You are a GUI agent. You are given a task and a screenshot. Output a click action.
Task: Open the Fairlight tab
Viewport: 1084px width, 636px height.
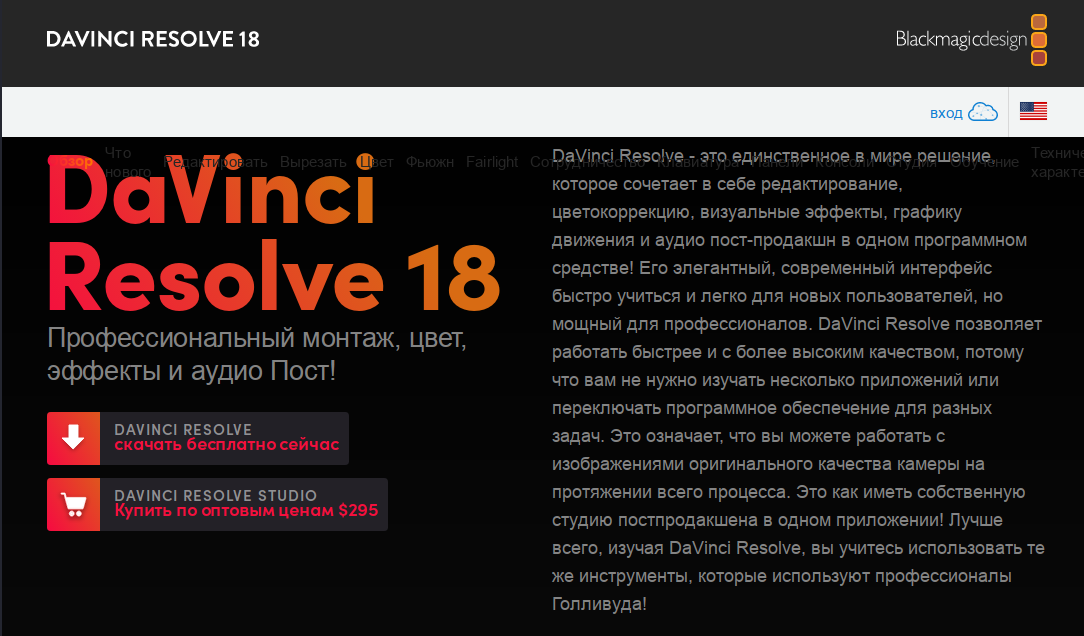492,162
